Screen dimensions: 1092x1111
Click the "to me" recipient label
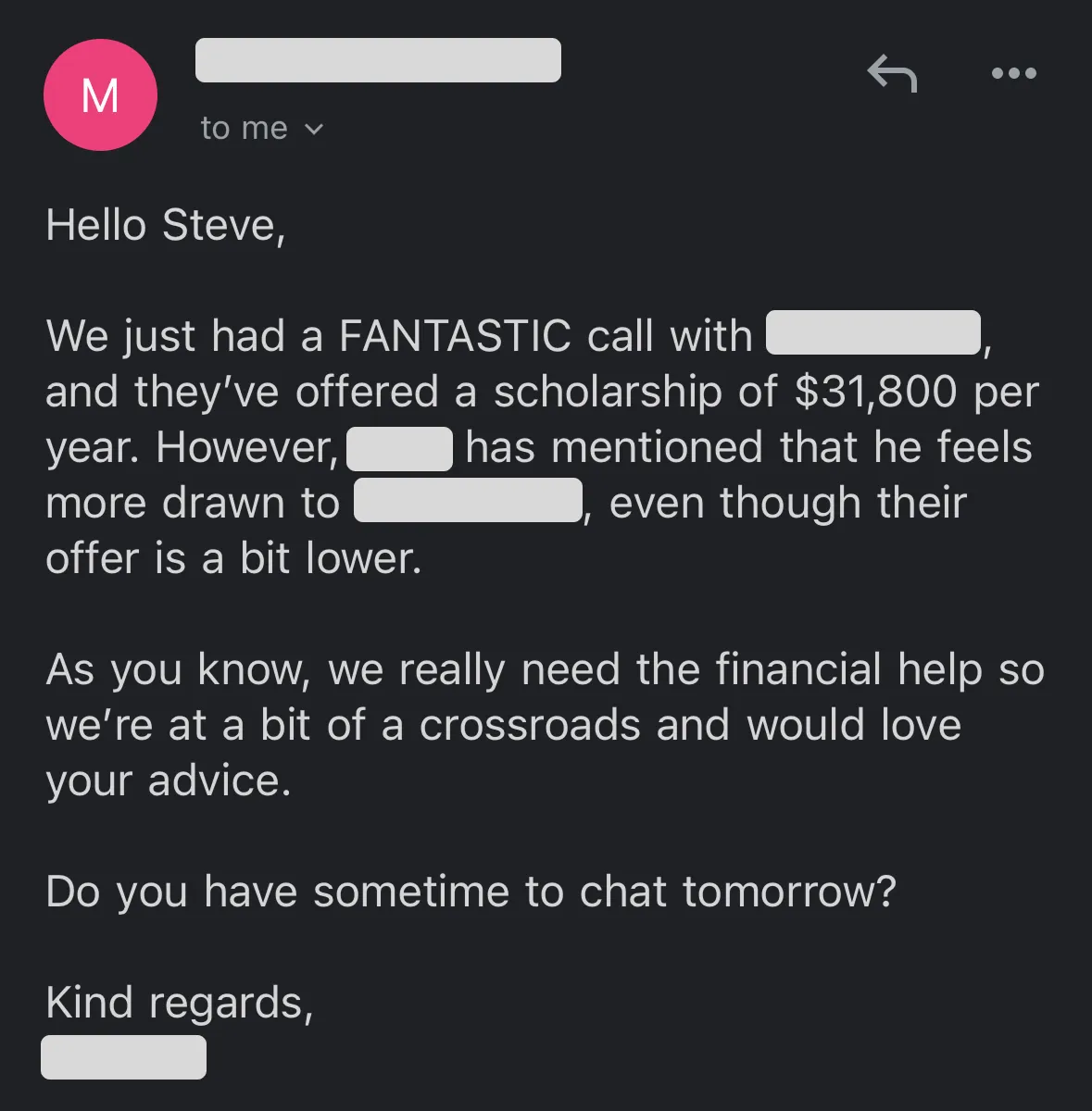tap(244, 129)
